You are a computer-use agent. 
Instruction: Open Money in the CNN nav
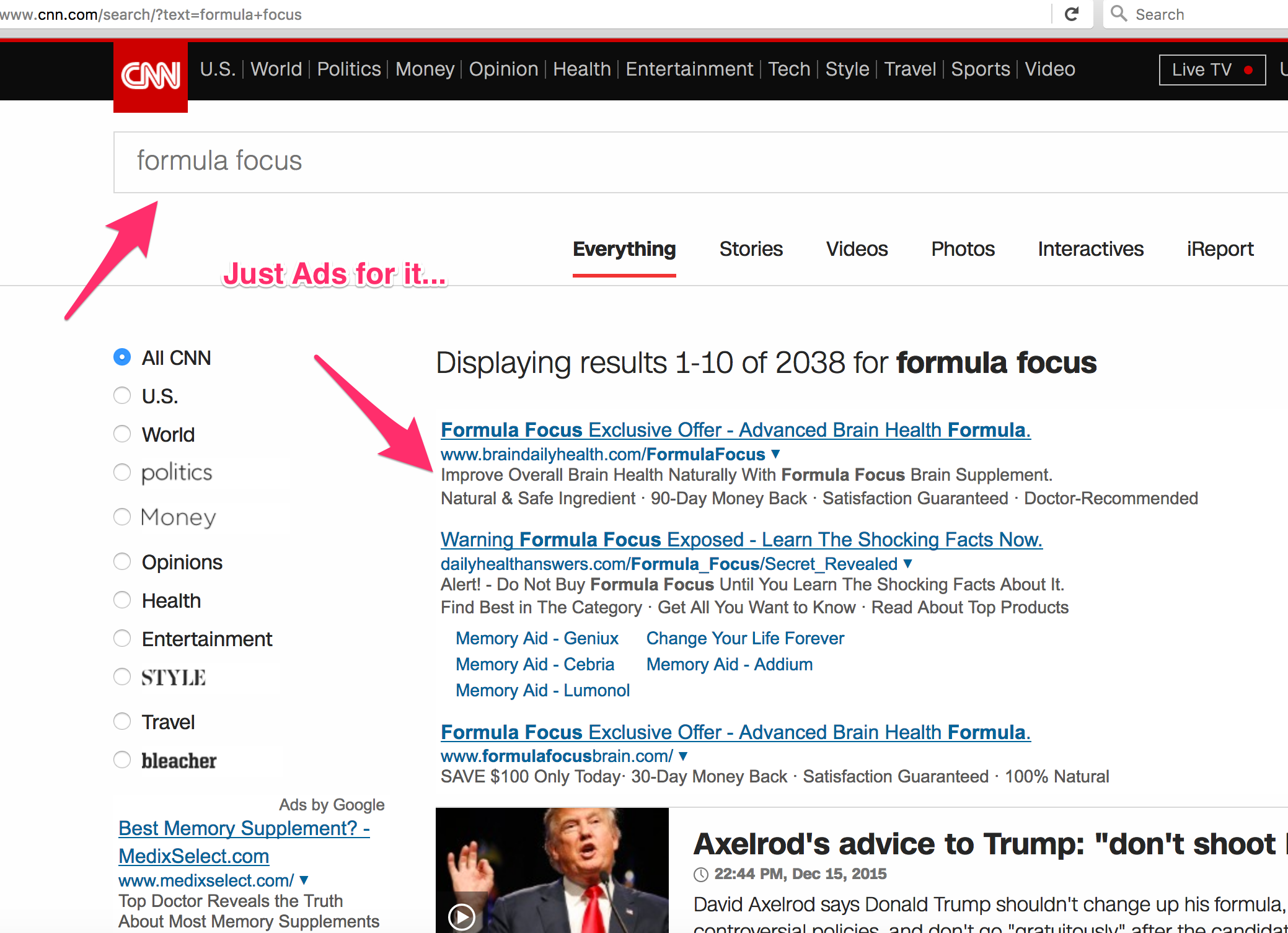point(425,69)
